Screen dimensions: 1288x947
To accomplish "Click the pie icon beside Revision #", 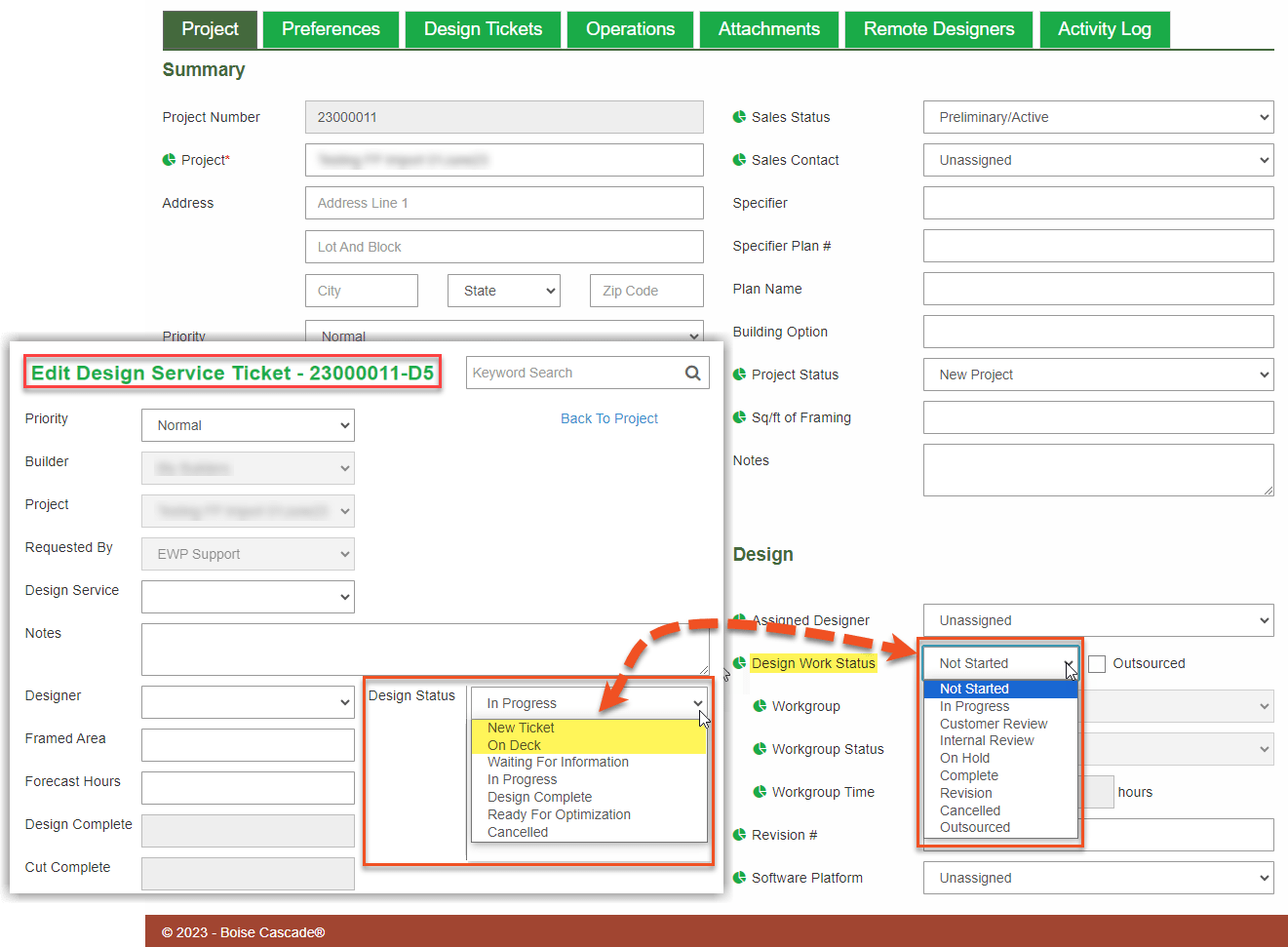I will (739, 835).
